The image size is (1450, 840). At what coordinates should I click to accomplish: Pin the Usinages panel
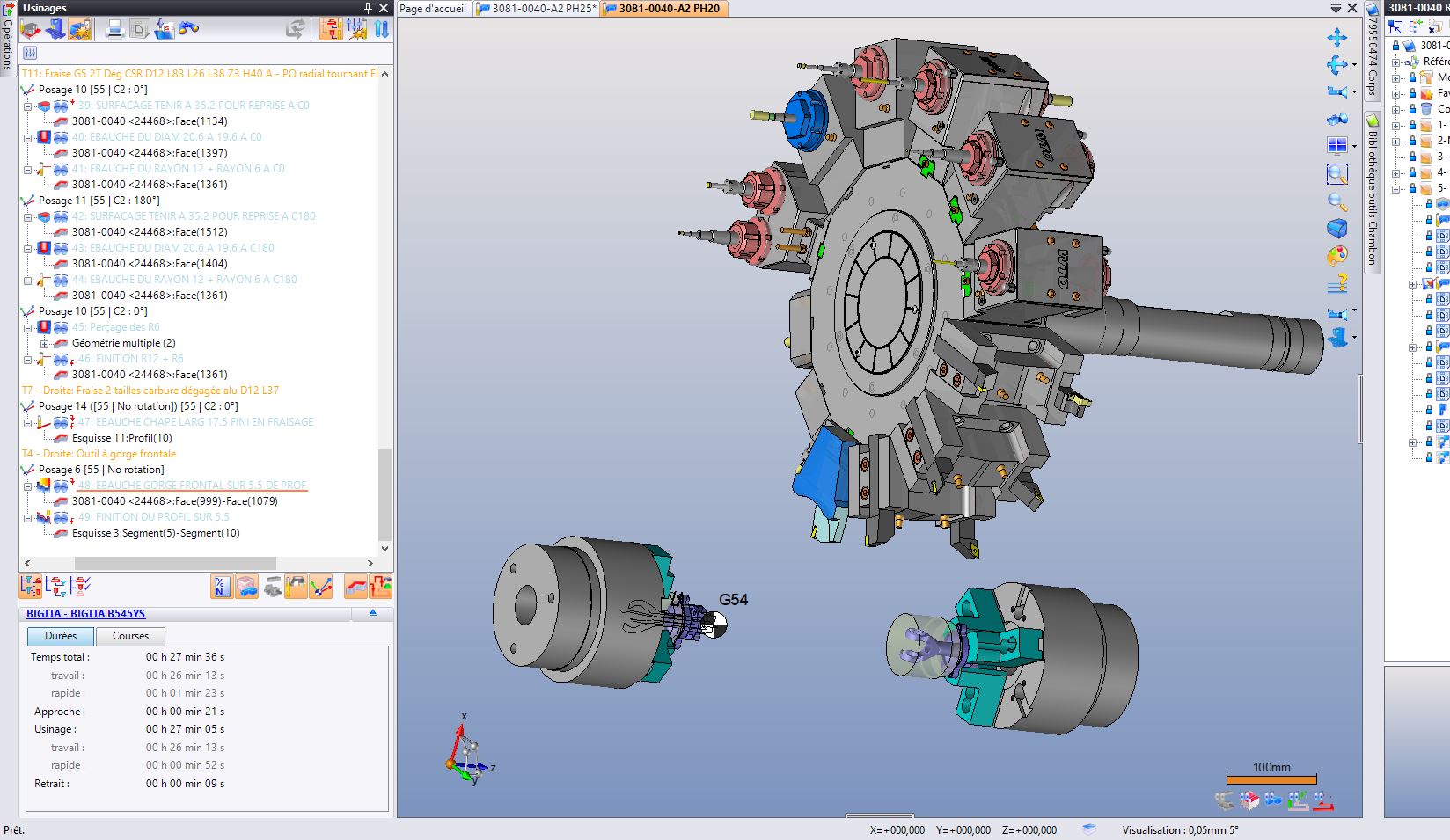tap(368, 8)
